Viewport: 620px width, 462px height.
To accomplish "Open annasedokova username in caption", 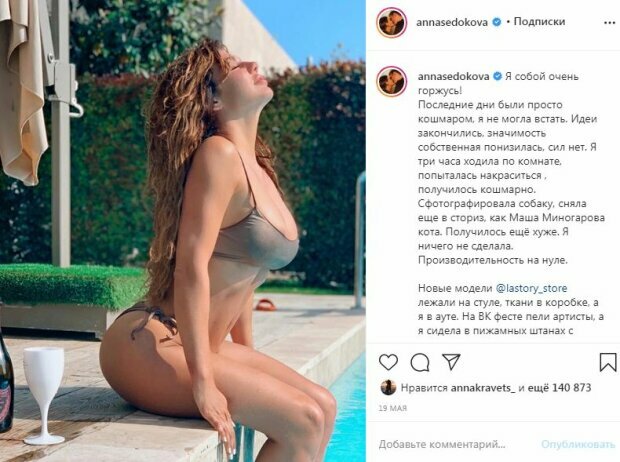I will [453, 76].
